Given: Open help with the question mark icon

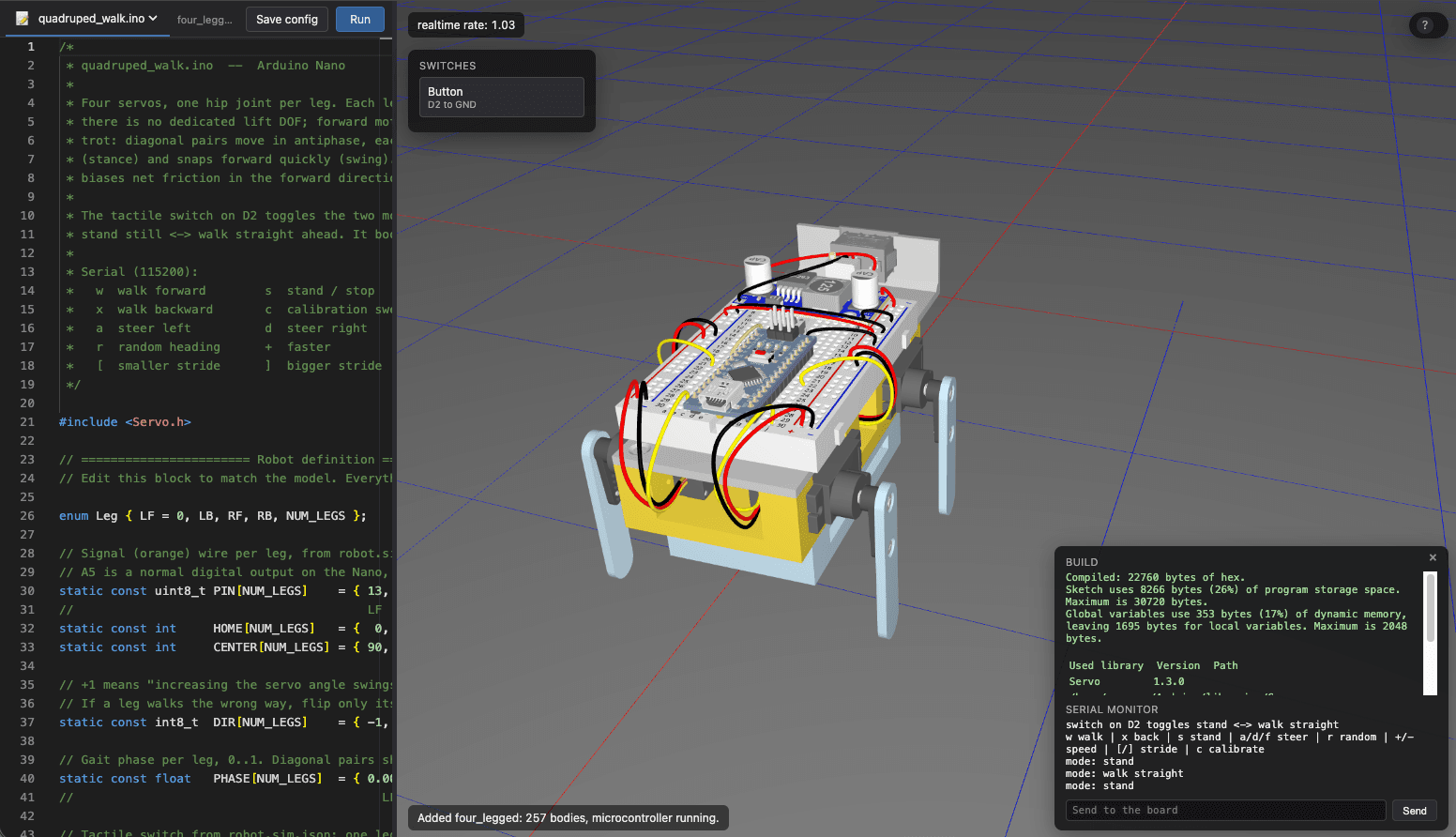Looking at the screenshot, I should [x=1425, y=25].
